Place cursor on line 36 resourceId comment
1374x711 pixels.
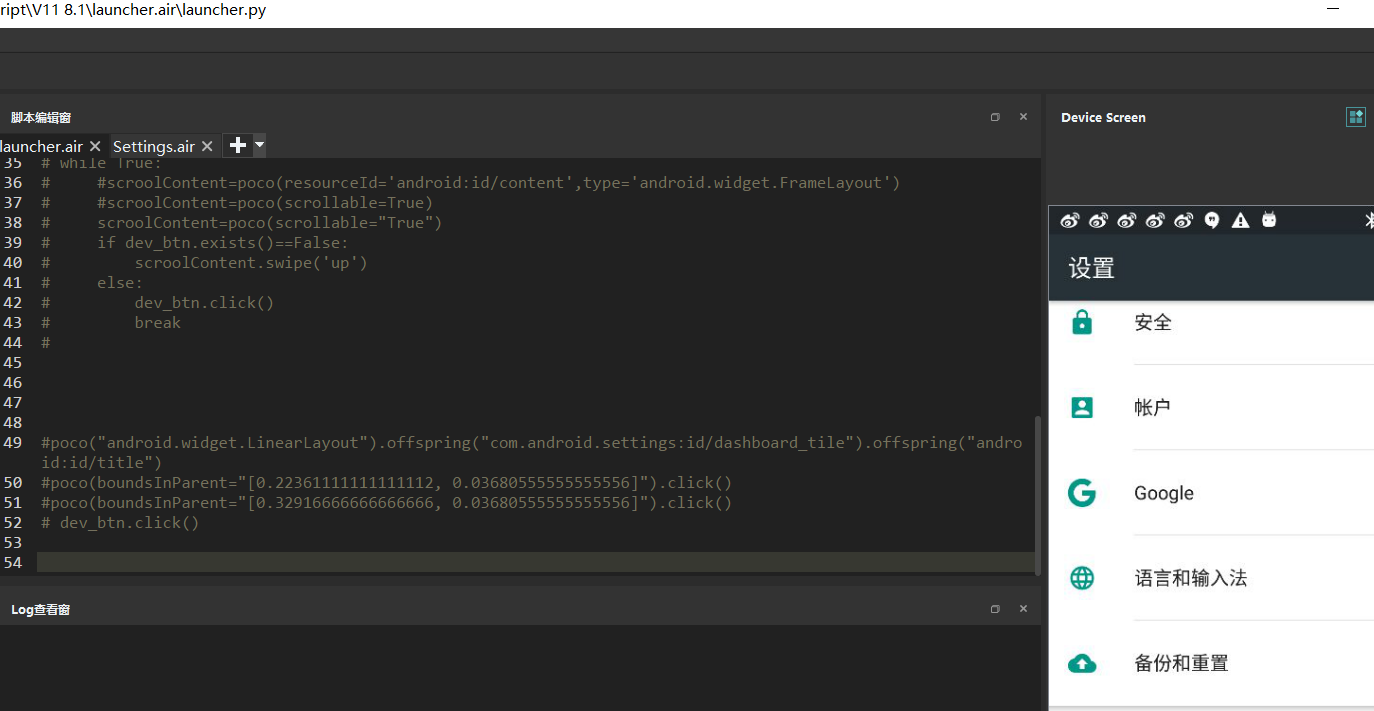click(499, 182)
